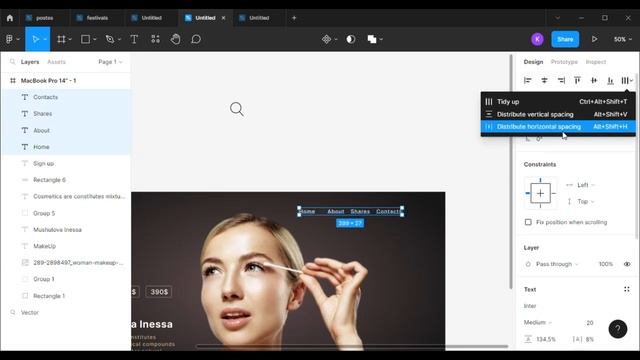Select the Rectangle shape tool

coord(85,39)
